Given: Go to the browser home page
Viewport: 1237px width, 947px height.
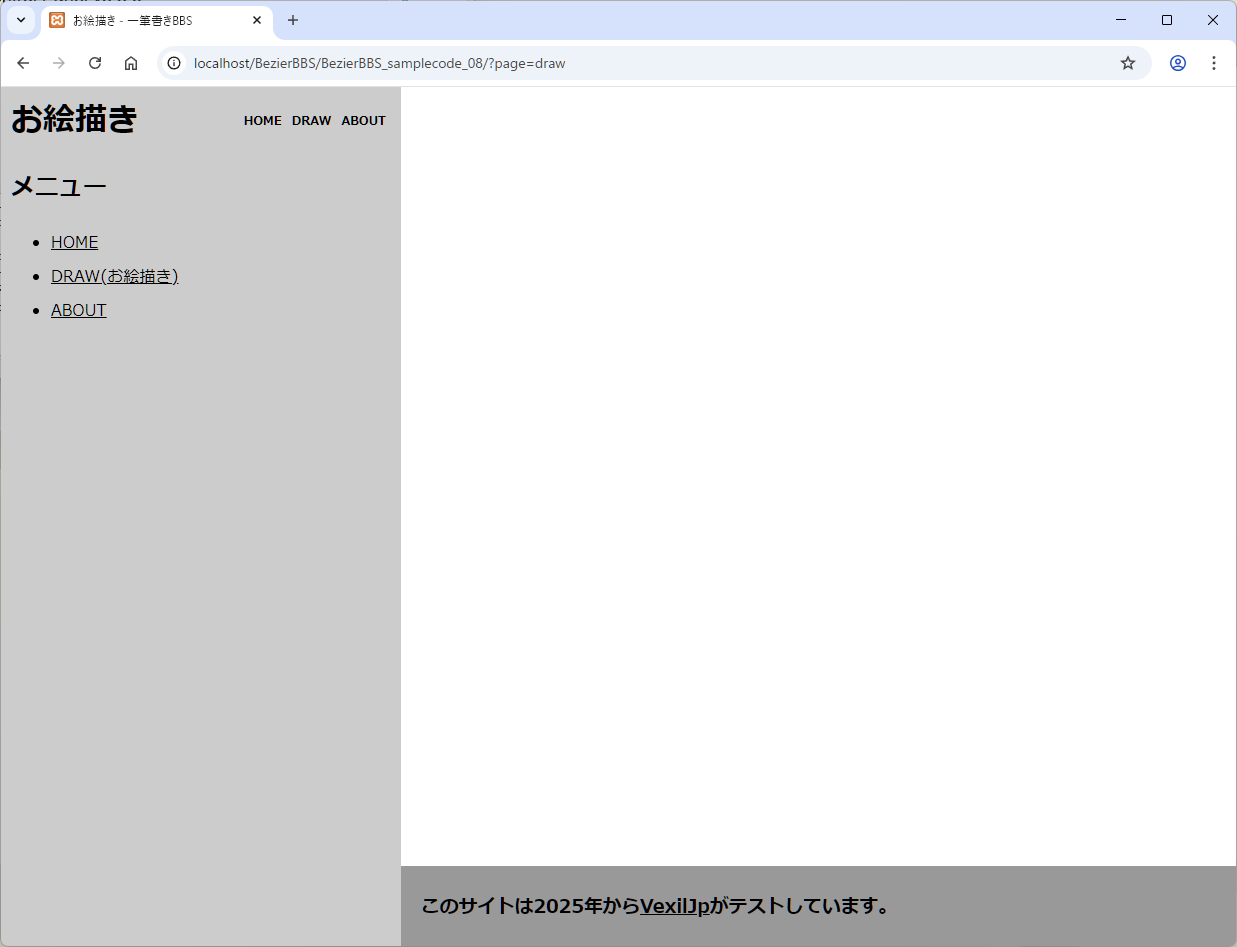Looking at the screenshot, I should pos(131,63).
